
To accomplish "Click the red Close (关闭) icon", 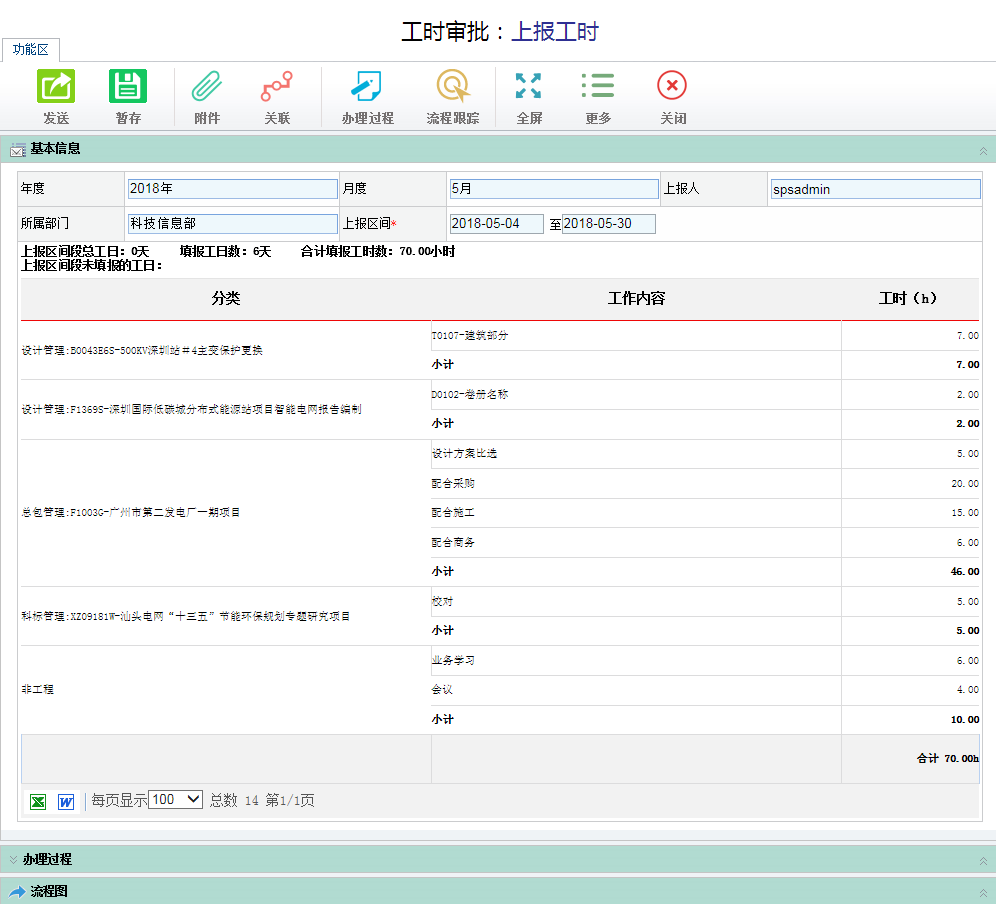I will (x=672, y=87).
